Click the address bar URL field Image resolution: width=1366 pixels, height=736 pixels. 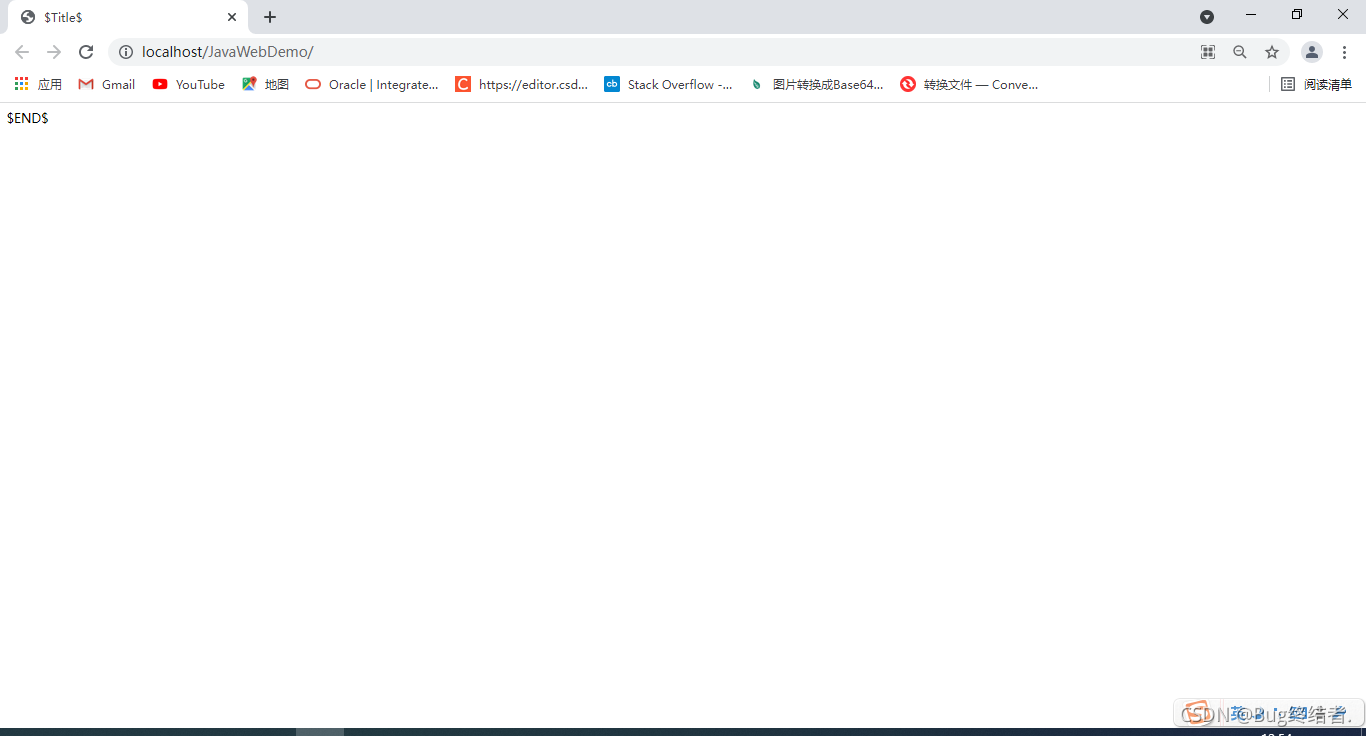click(660, 52)
